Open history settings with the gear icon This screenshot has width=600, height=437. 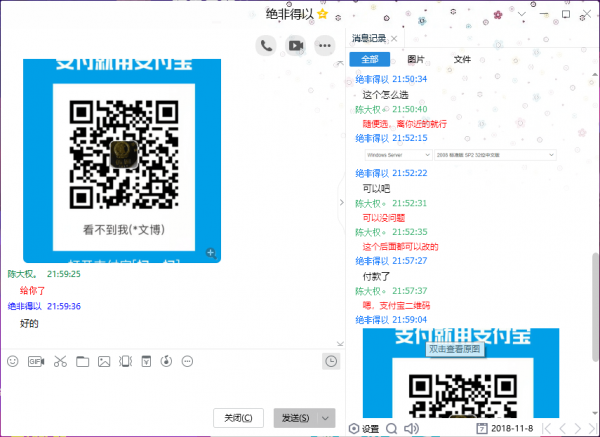[x=354, y=429]
